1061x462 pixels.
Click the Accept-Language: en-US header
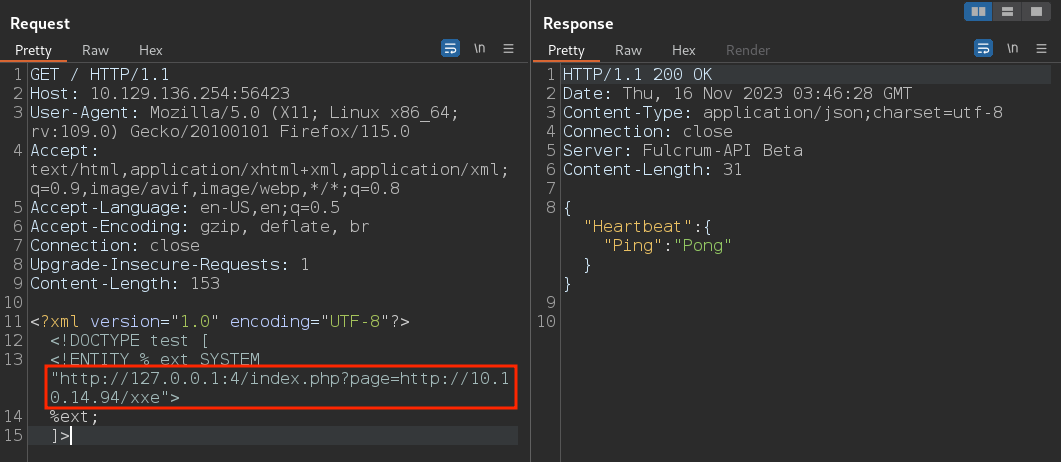coord(185,207)
